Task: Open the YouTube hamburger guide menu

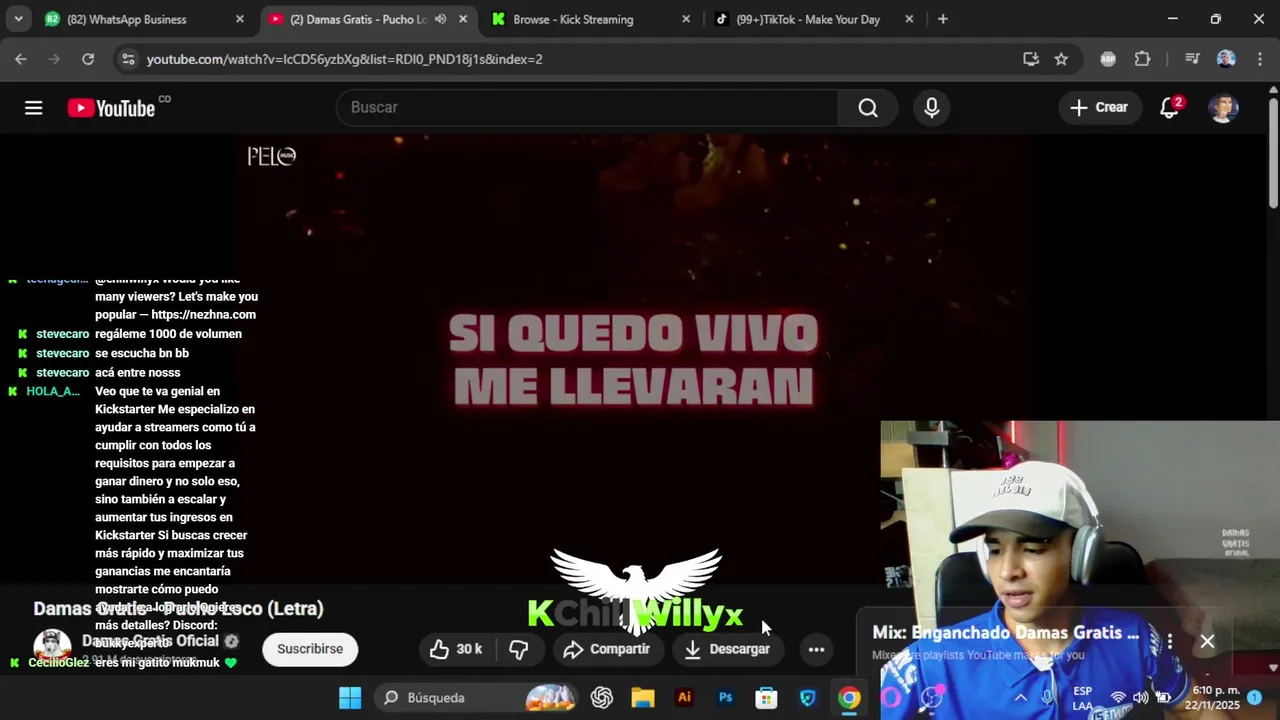Action: pos(33,108)
